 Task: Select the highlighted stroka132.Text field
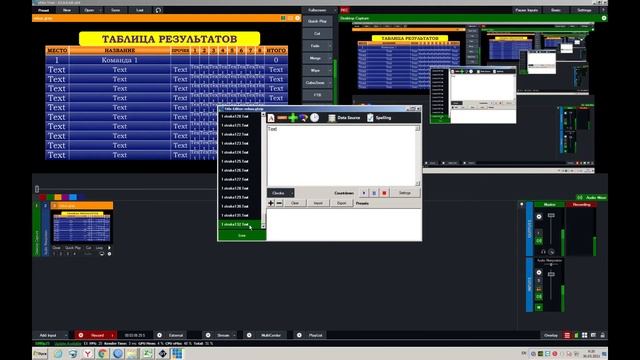[x=240, y=224]
